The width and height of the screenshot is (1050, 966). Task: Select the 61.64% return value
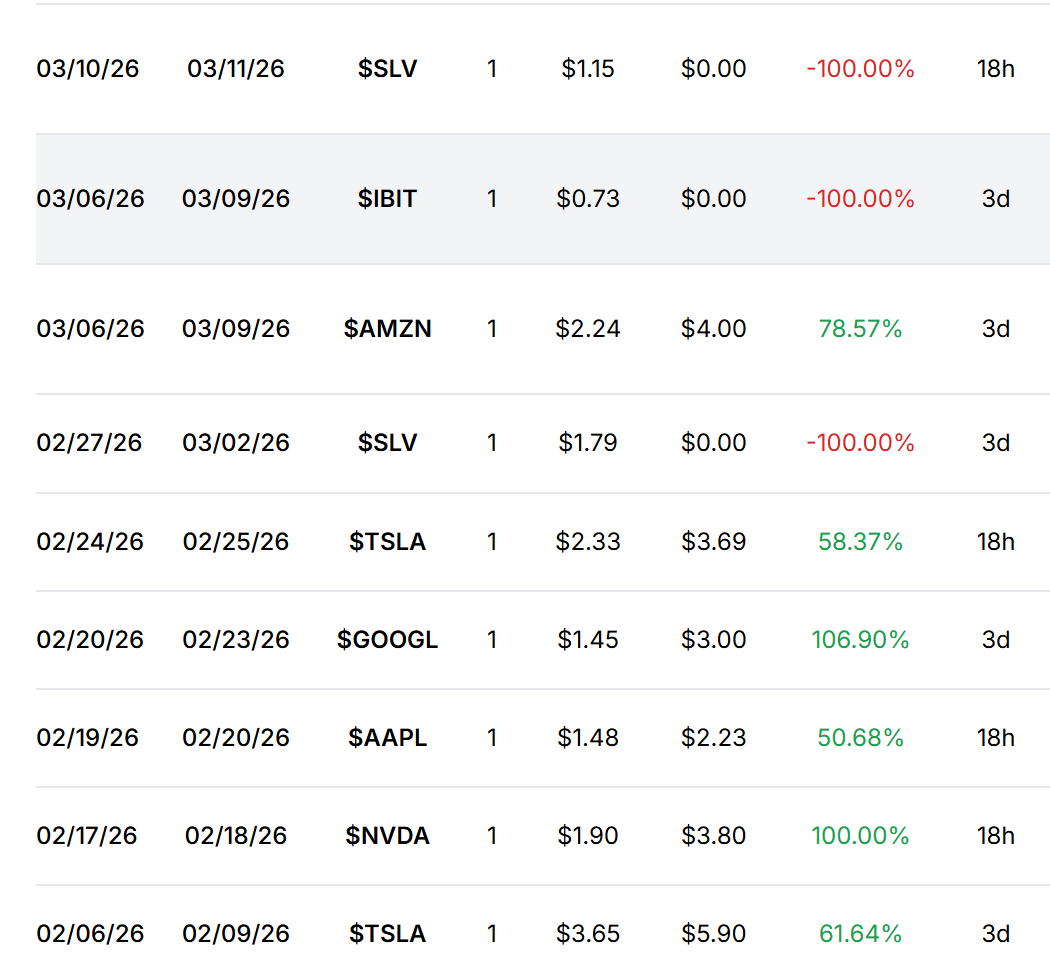[860, 933]
